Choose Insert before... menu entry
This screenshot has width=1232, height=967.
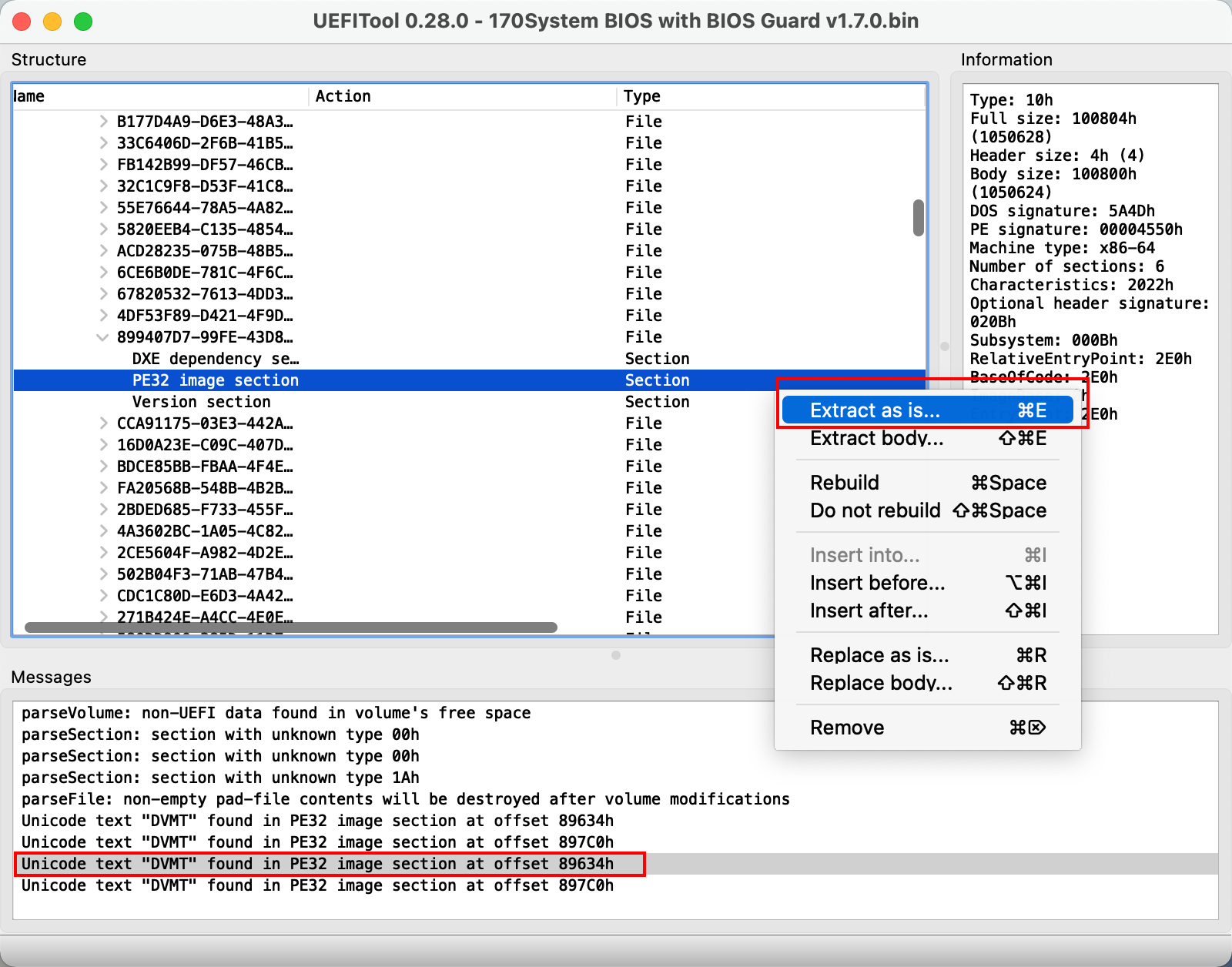[x=928, y=583]
